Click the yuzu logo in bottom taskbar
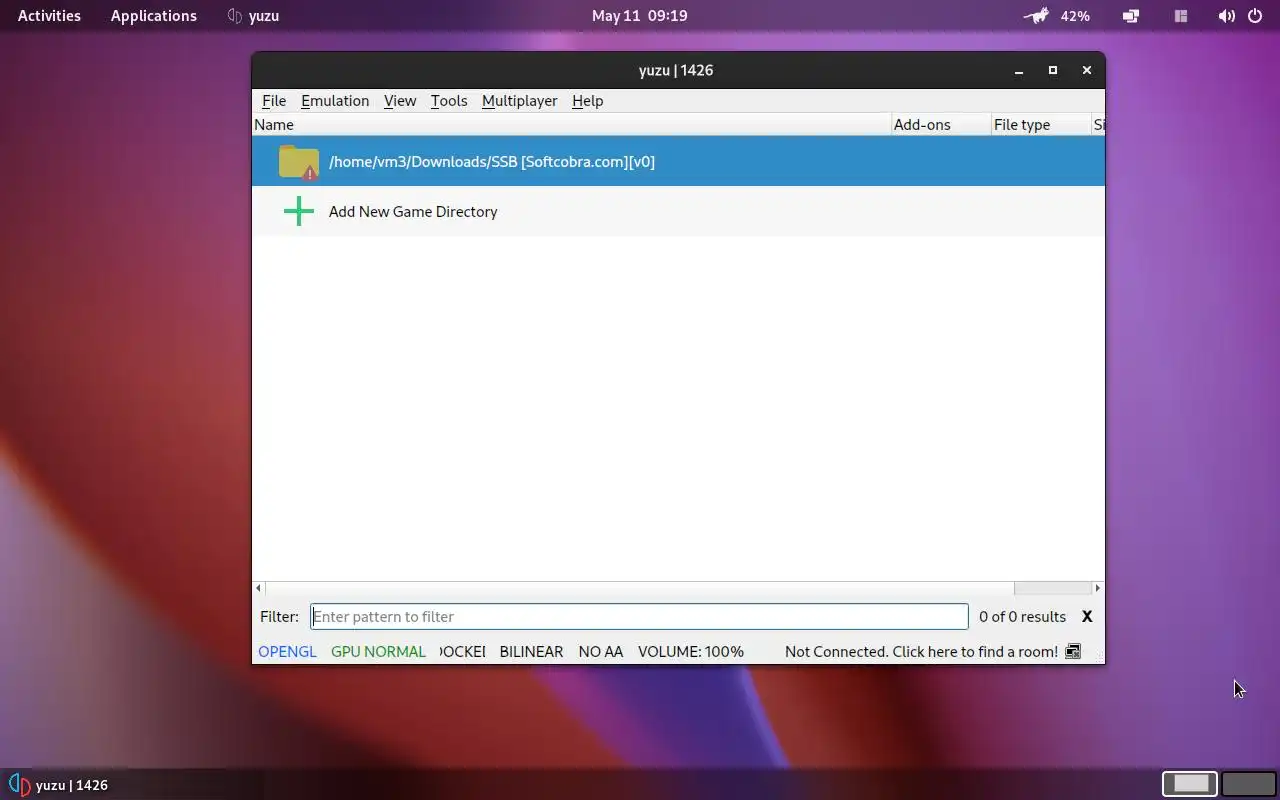Image resolution: width=1280 pixels, height=800 pixels. [x=19, y=785]
